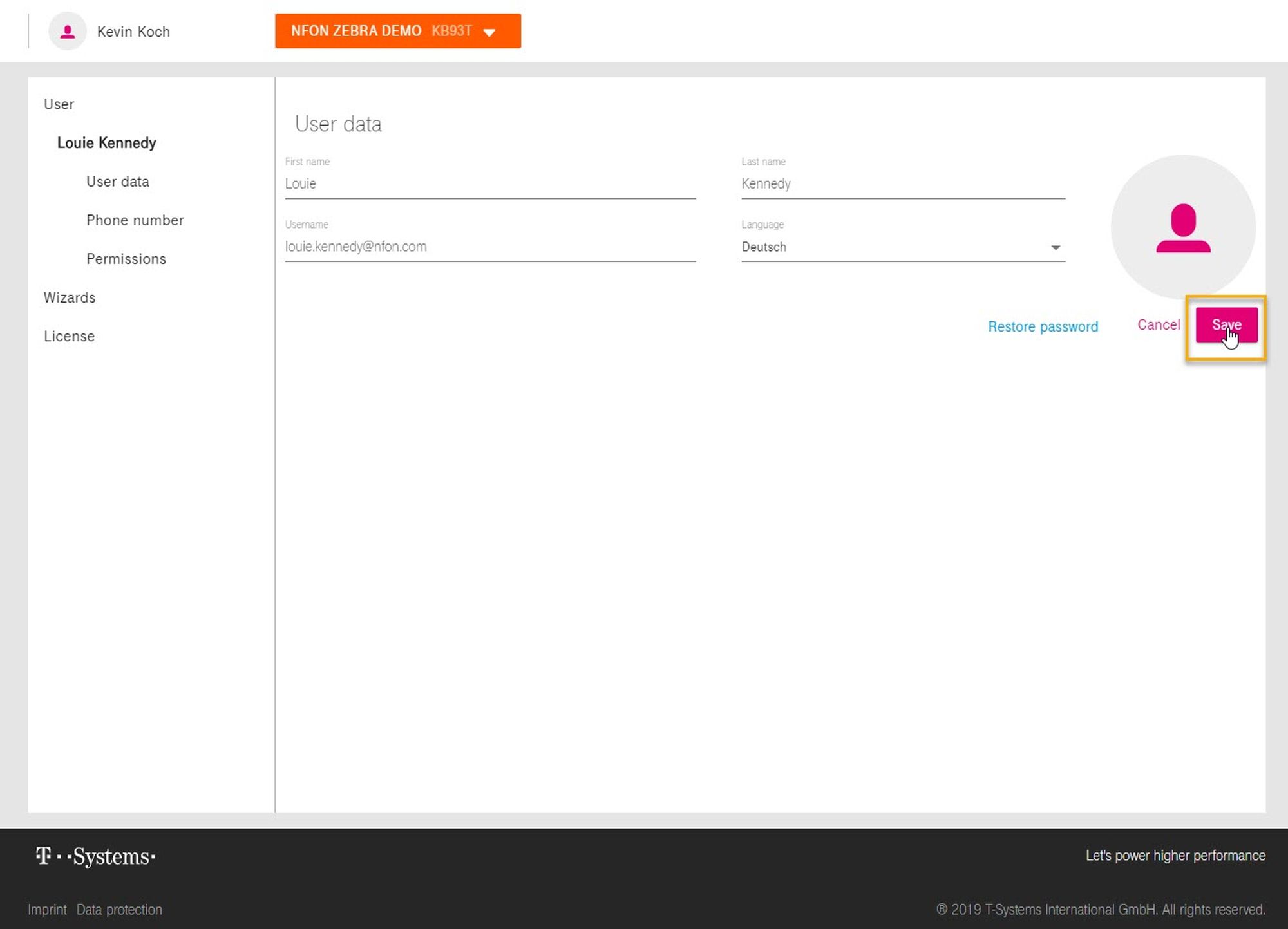1288x929 pixels.
Task: Click the First name field containing Louie
Action: click(489, 183)
